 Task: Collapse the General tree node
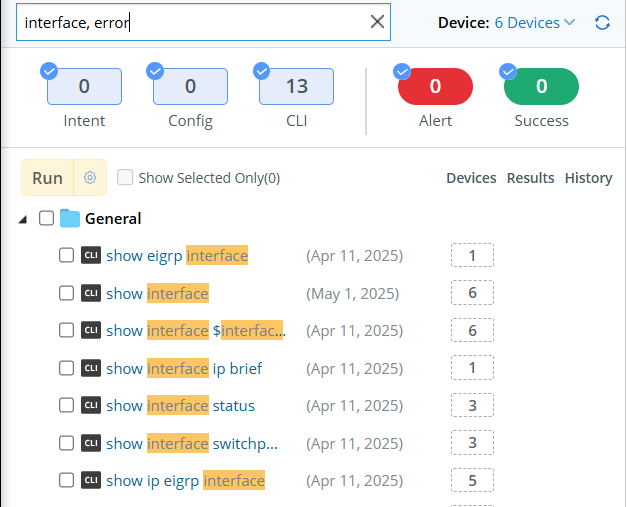point(23,219)
